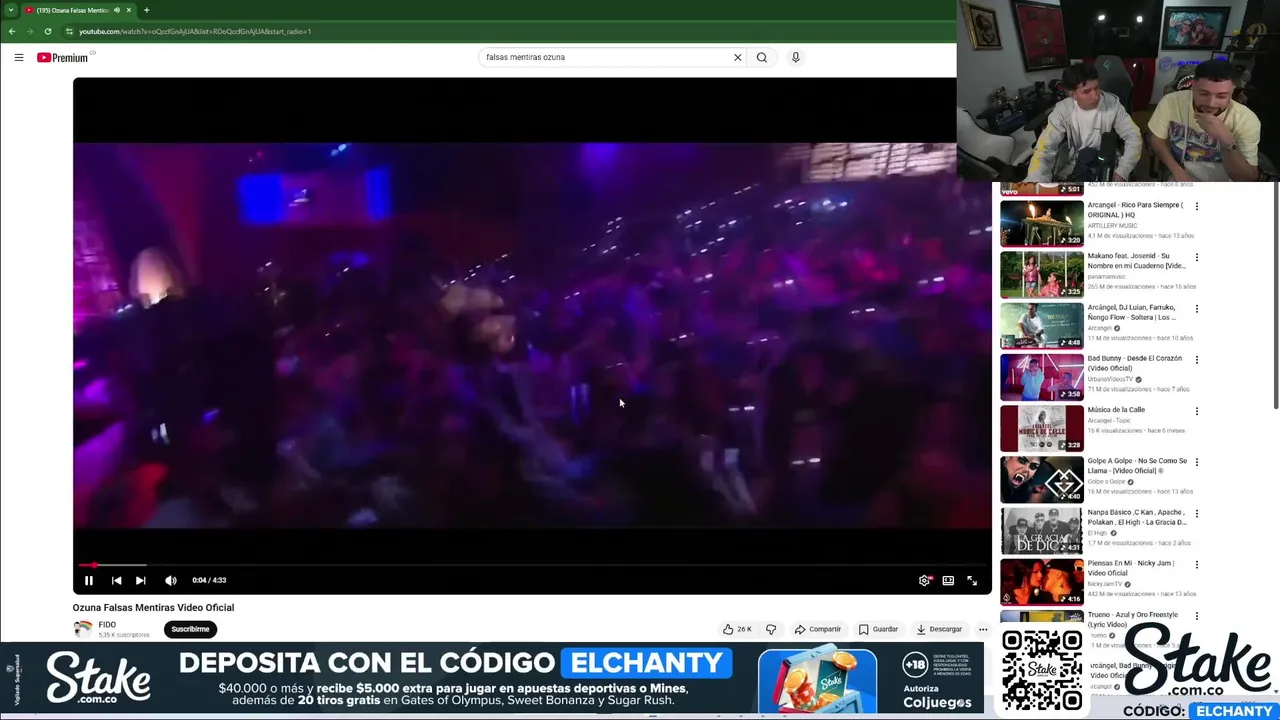1280x720 pixels.
Task: Go forward in the browser
Action: point(30,31)
